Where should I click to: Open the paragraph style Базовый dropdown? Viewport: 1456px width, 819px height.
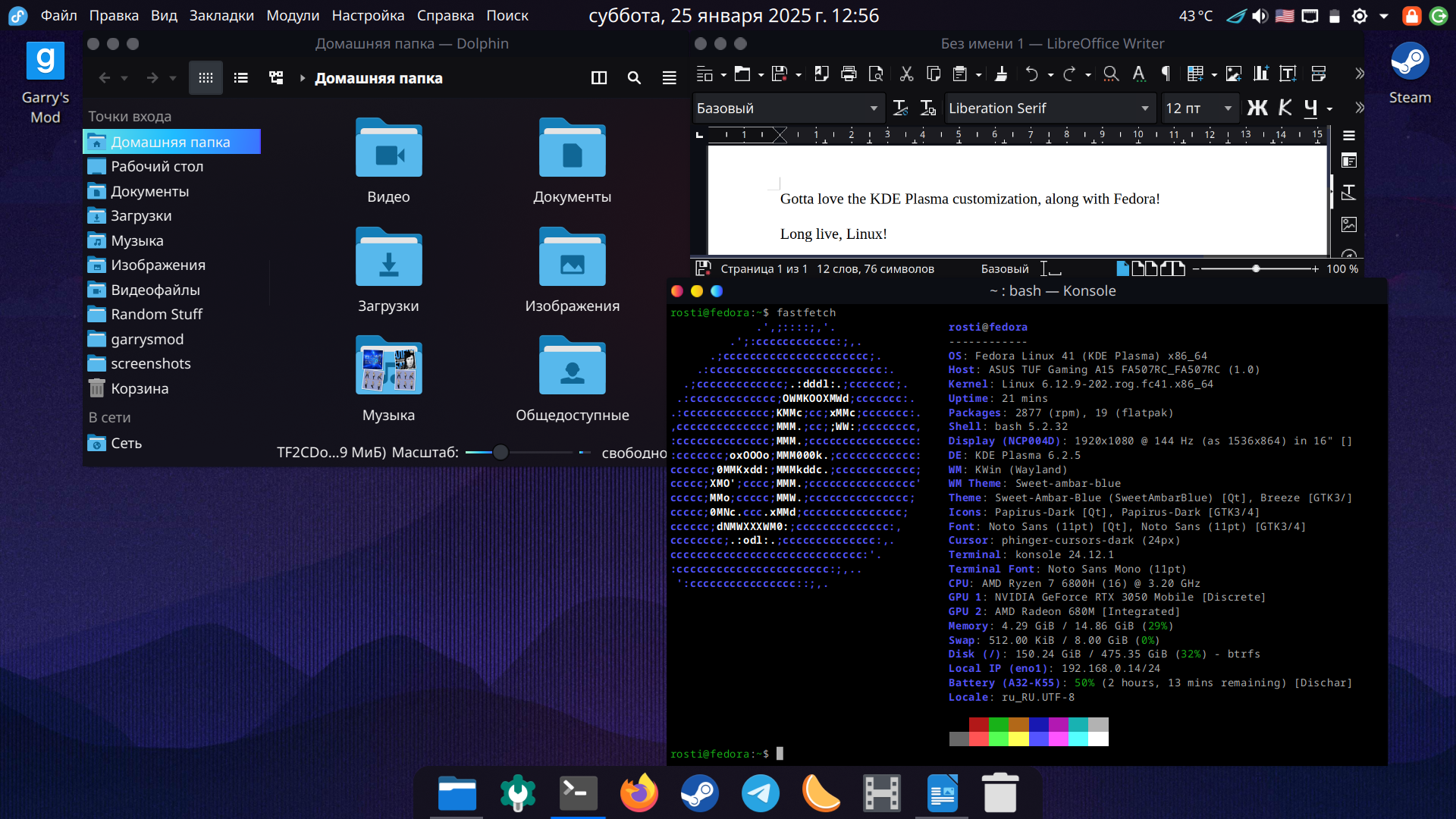[x=874, y=108]
